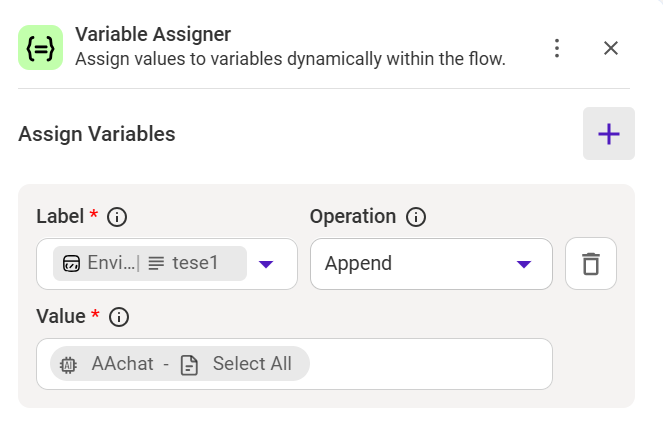The height and width of the screenshot is (428, 663).
Task: Click the Envi... environment variable icon
Action: coord(71,264)
